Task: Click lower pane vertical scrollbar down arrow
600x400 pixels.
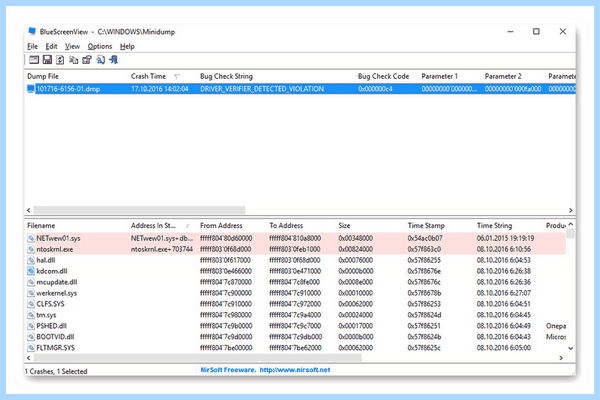Action: 571,348
